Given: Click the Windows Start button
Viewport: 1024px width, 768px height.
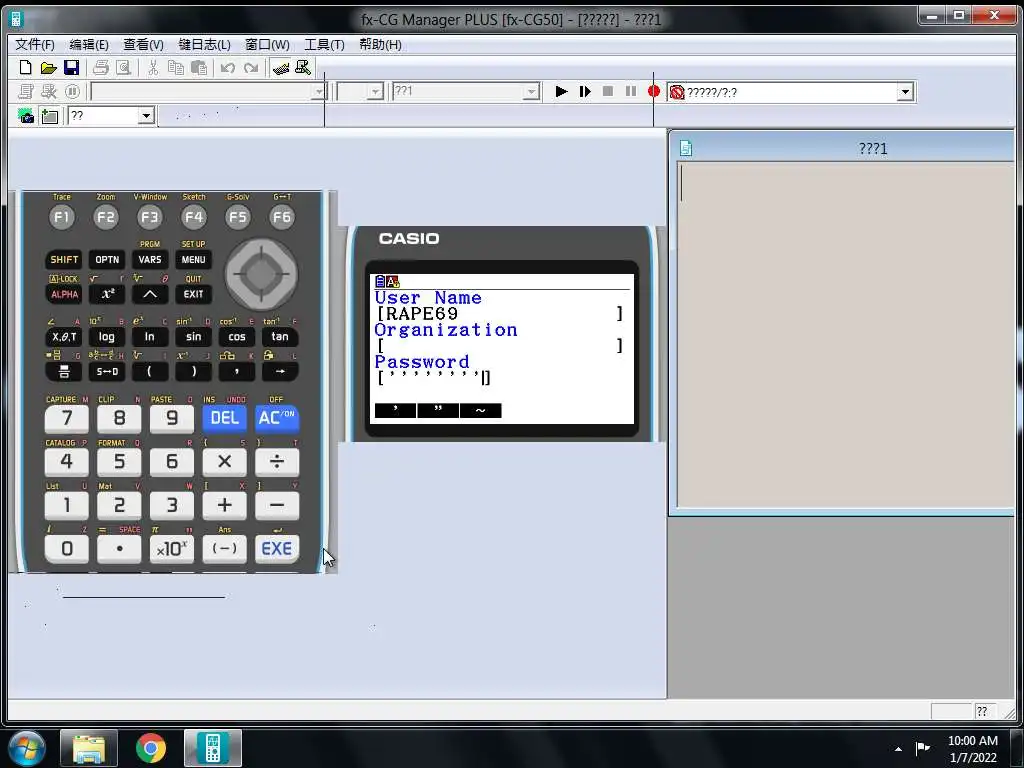Looking at the screenshot, I should coord(27,748).
